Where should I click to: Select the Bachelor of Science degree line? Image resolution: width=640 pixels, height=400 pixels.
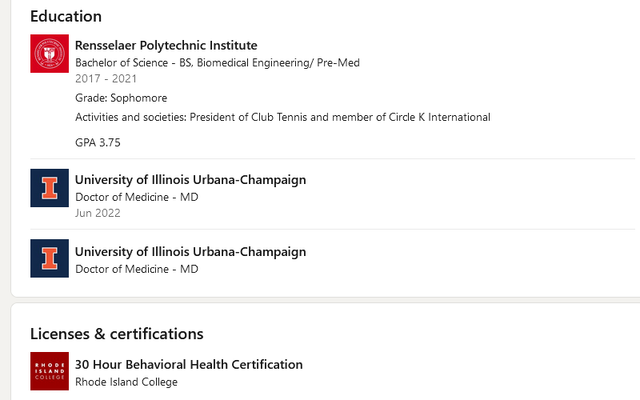pyautogui.click(x=217, y=63)
